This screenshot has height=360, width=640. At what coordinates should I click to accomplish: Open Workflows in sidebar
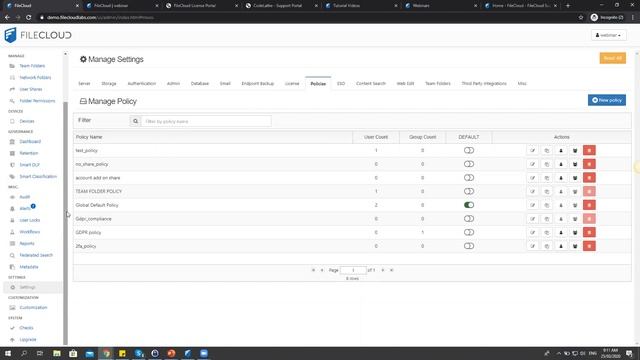(x=29, y=232)
